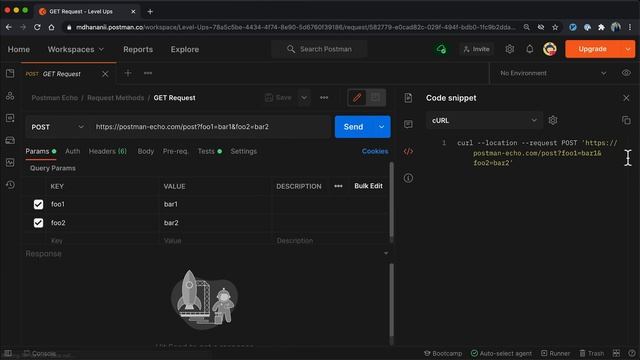Image resolution: width=640 pixels, height=360 pixels.
Task: Open new request tab with plus icon
Action: pyautogui.click(x=128, y=73)
